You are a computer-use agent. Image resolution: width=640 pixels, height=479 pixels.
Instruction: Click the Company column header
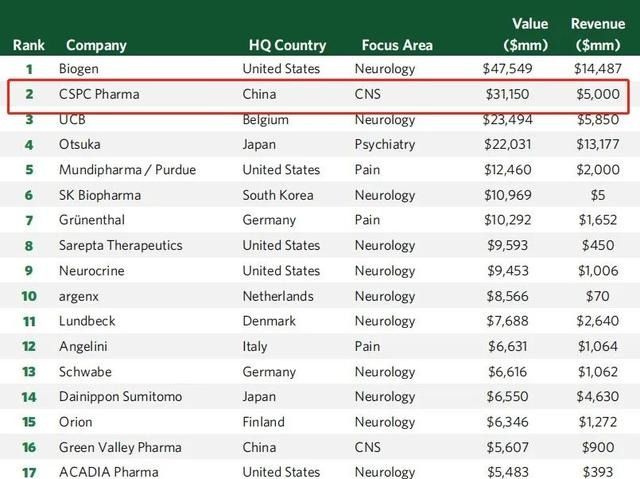(x=96, y=45)
